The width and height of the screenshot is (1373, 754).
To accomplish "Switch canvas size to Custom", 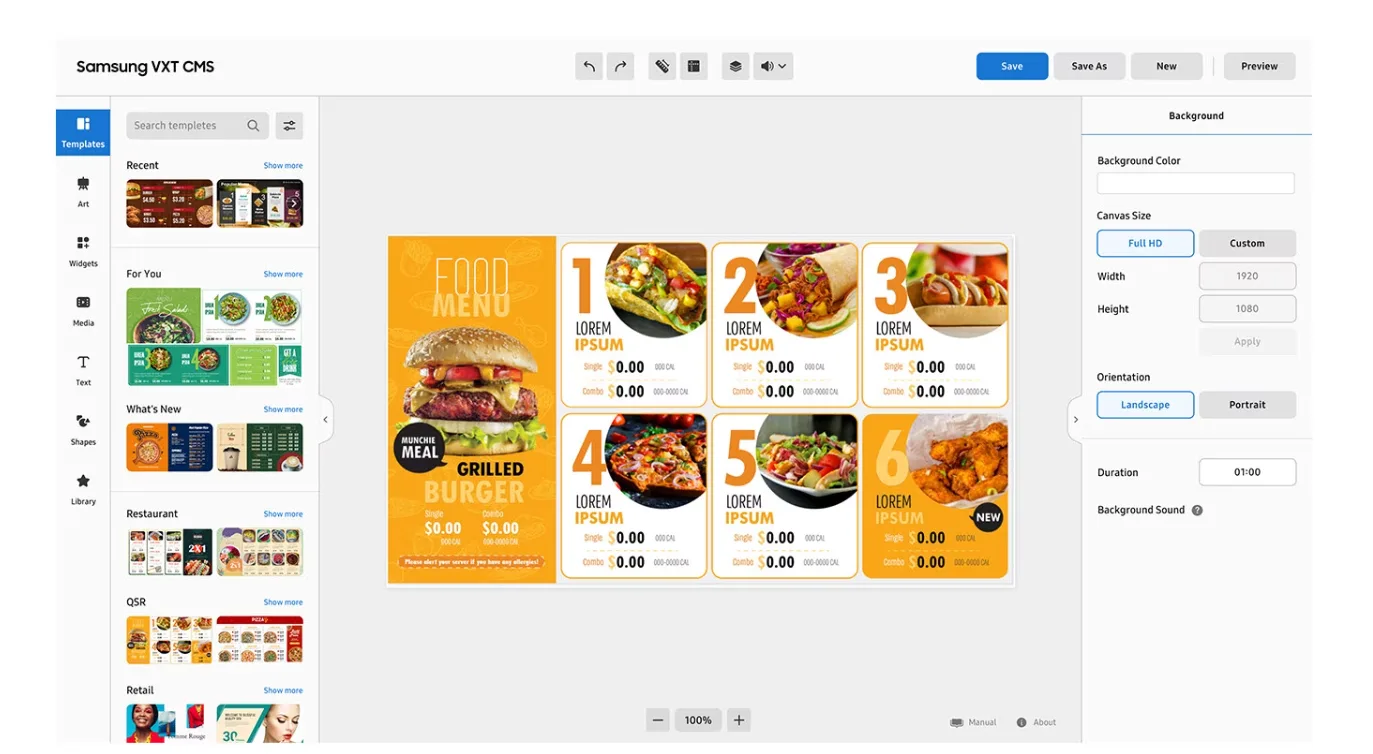I will pyautogui.click(x=1247, y=243).
